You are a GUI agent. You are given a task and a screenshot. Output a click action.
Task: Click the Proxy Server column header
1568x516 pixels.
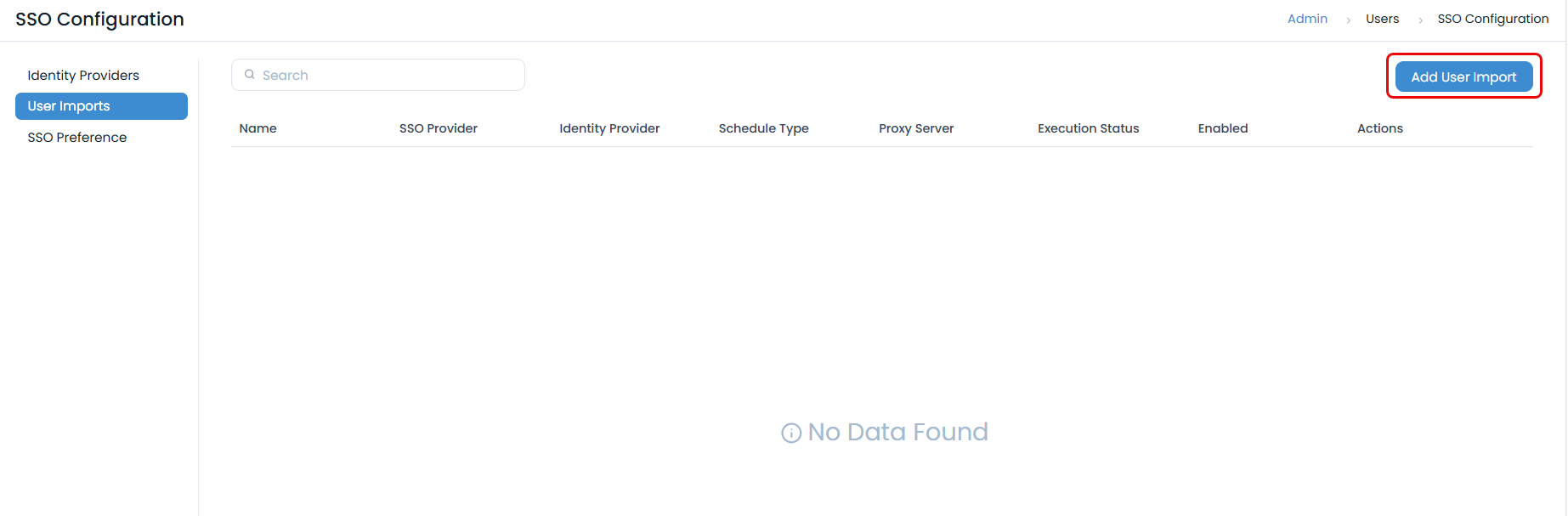(916, 128)
